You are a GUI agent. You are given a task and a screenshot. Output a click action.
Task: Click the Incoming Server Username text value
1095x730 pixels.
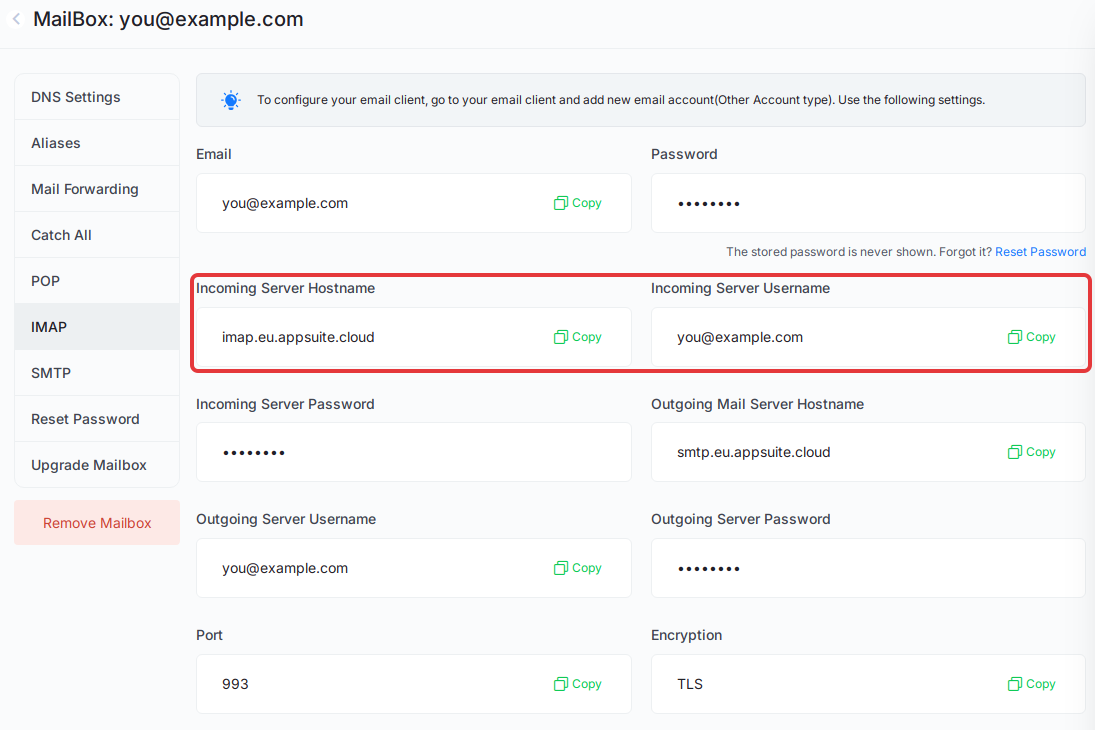(740, 338)
